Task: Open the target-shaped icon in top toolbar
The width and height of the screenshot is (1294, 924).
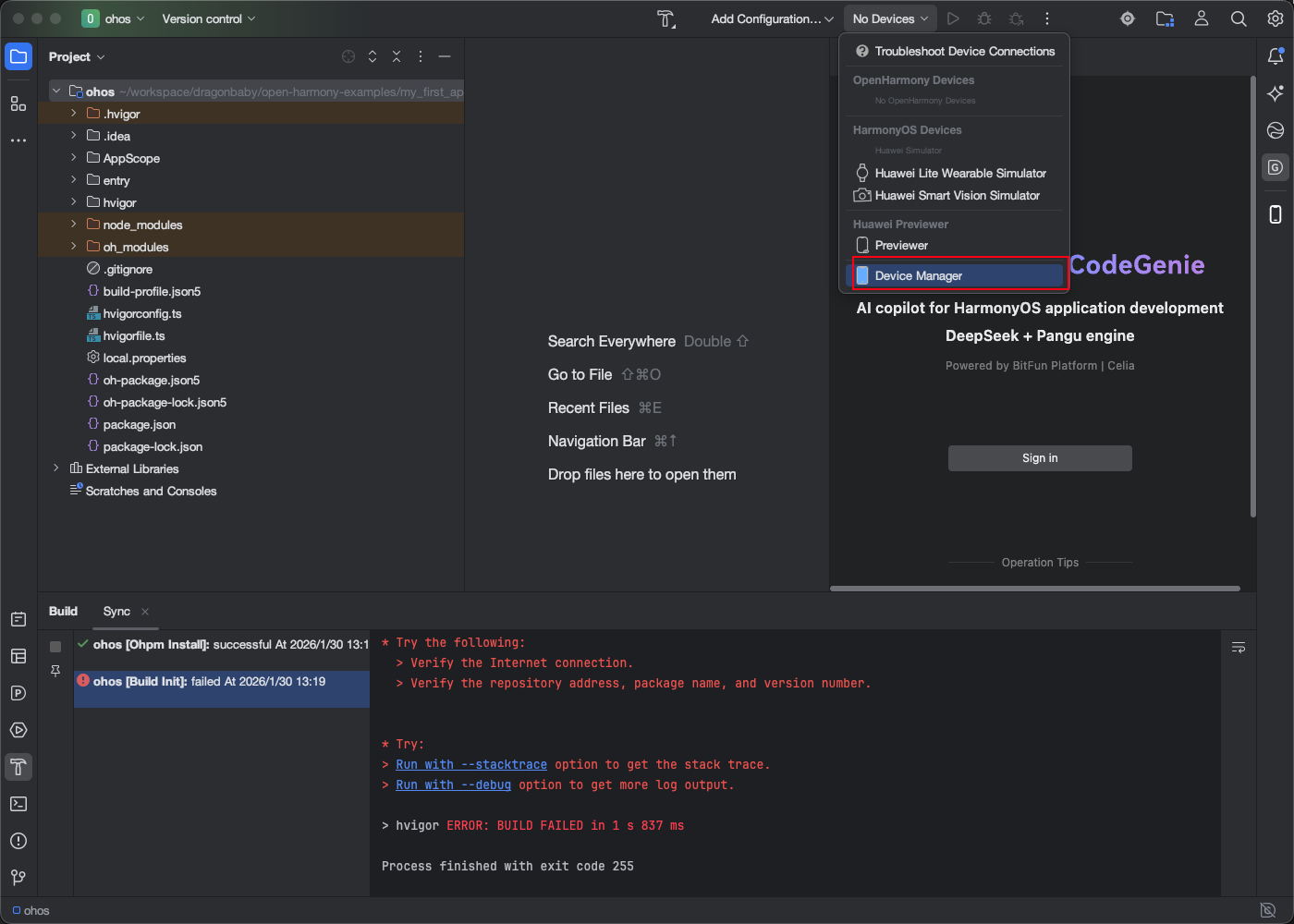Action: tap(1128, 18)
